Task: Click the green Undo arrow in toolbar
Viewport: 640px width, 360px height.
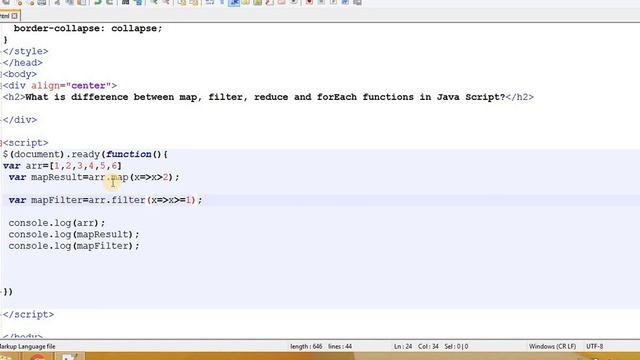Action: tap(98, 2)
